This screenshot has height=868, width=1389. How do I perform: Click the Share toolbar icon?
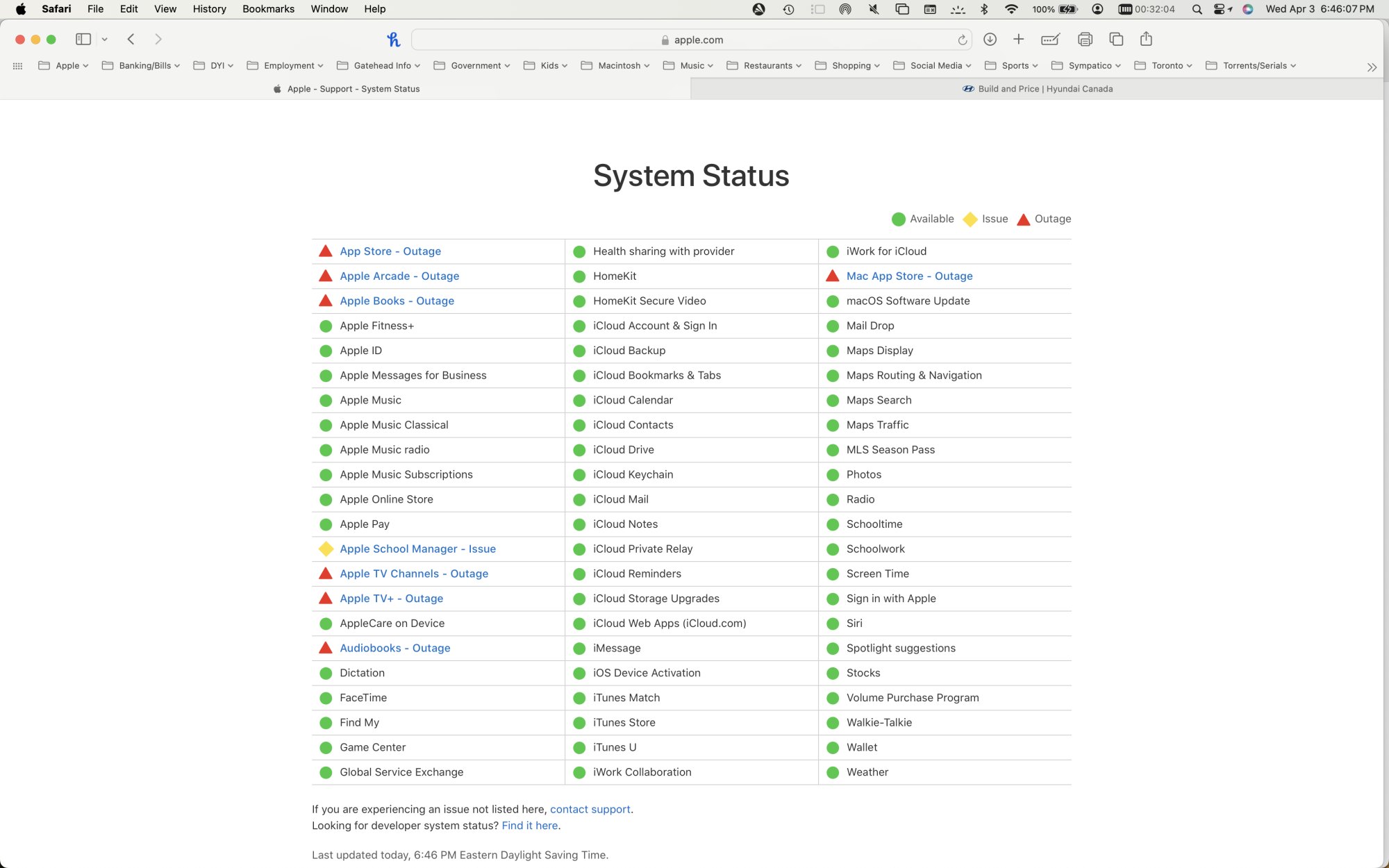tap(1146, 40)
